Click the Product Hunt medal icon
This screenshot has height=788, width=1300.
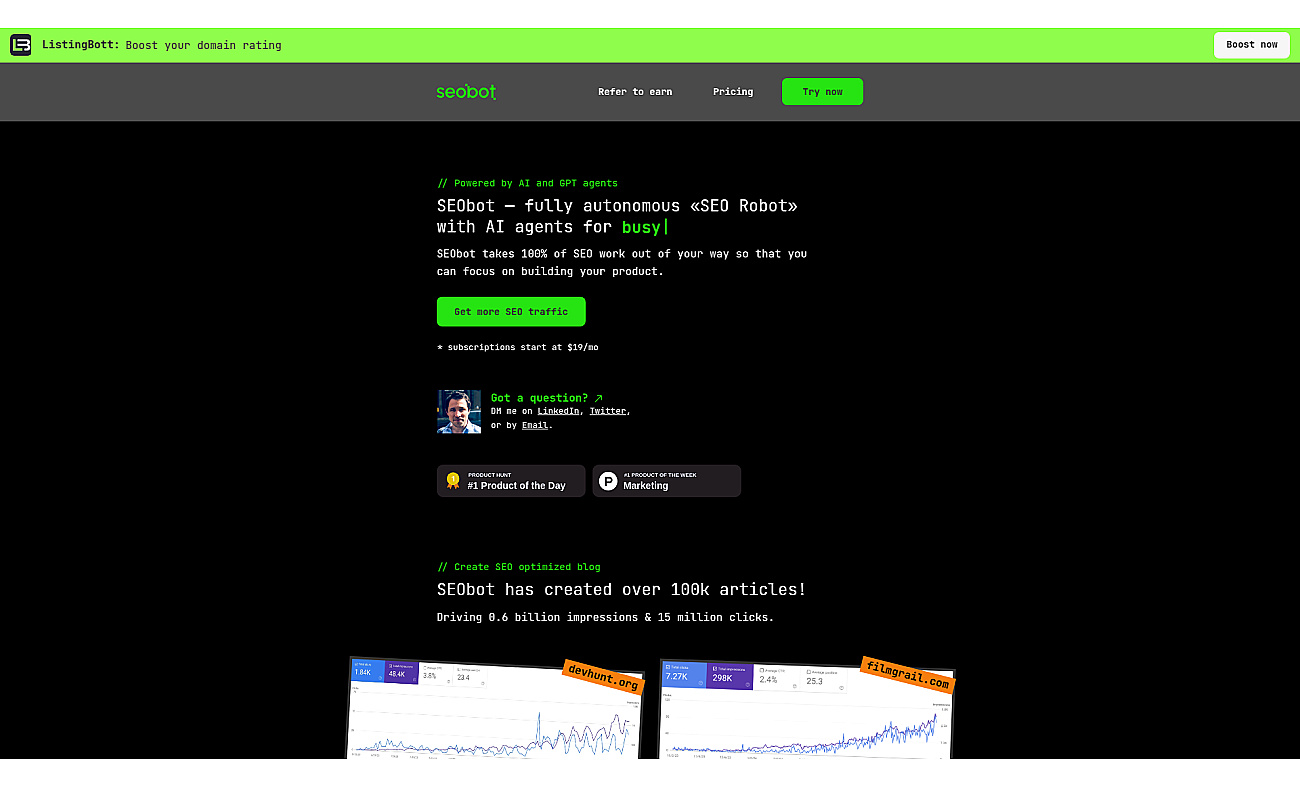tap(453, 481)
